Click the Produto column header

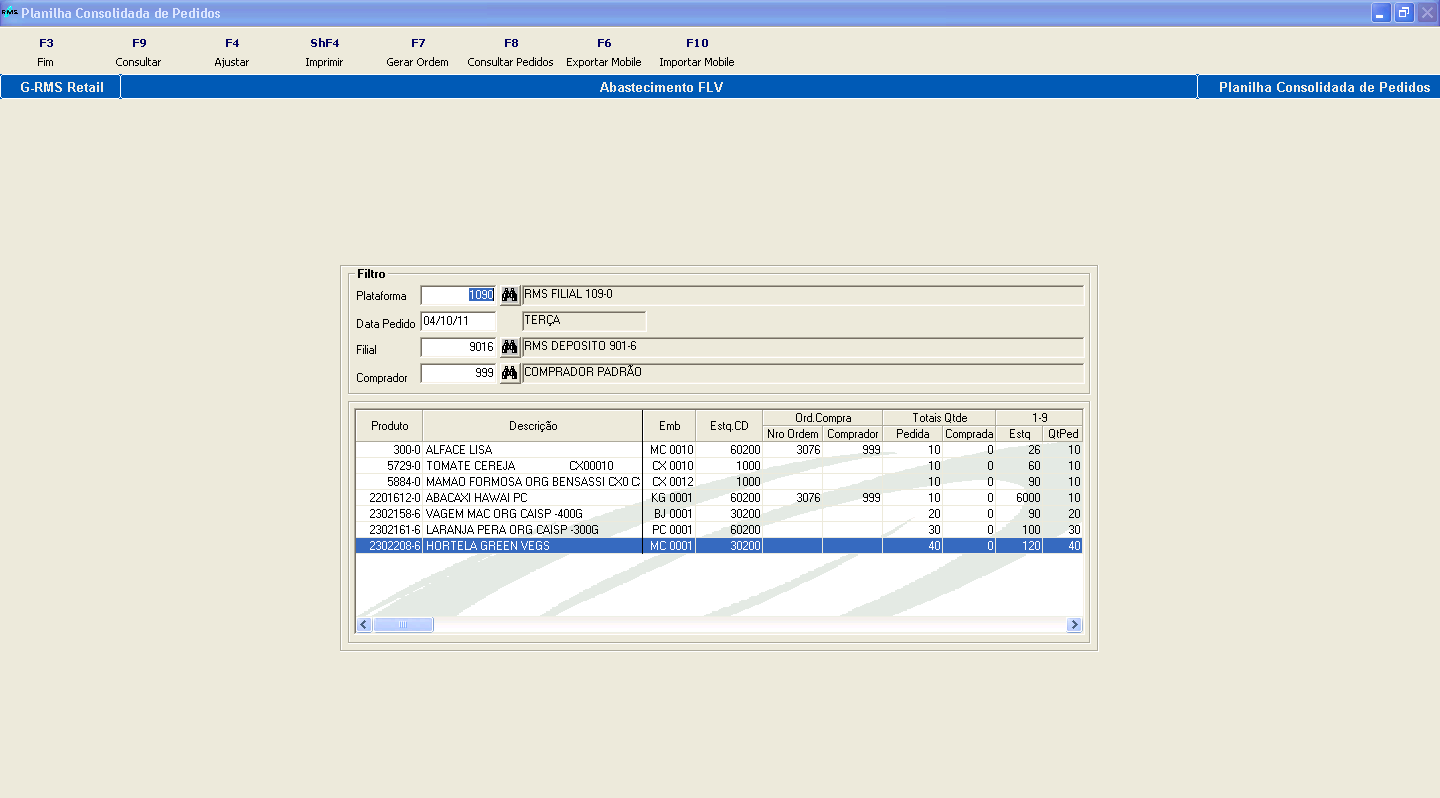tap(389, 426)
